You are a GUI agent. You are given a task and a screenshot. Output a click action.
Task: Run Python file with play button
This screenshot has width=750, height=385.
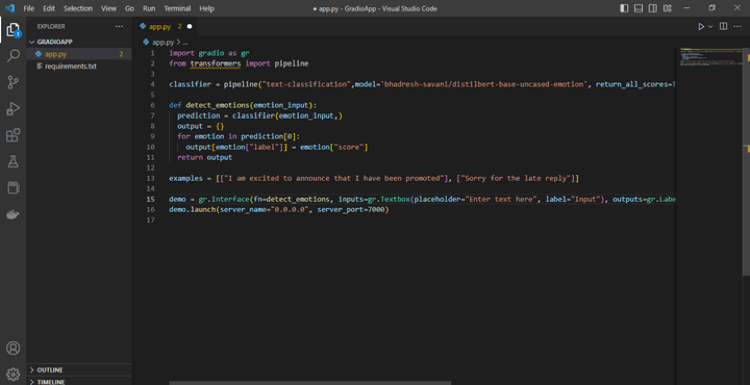point(701,27)
